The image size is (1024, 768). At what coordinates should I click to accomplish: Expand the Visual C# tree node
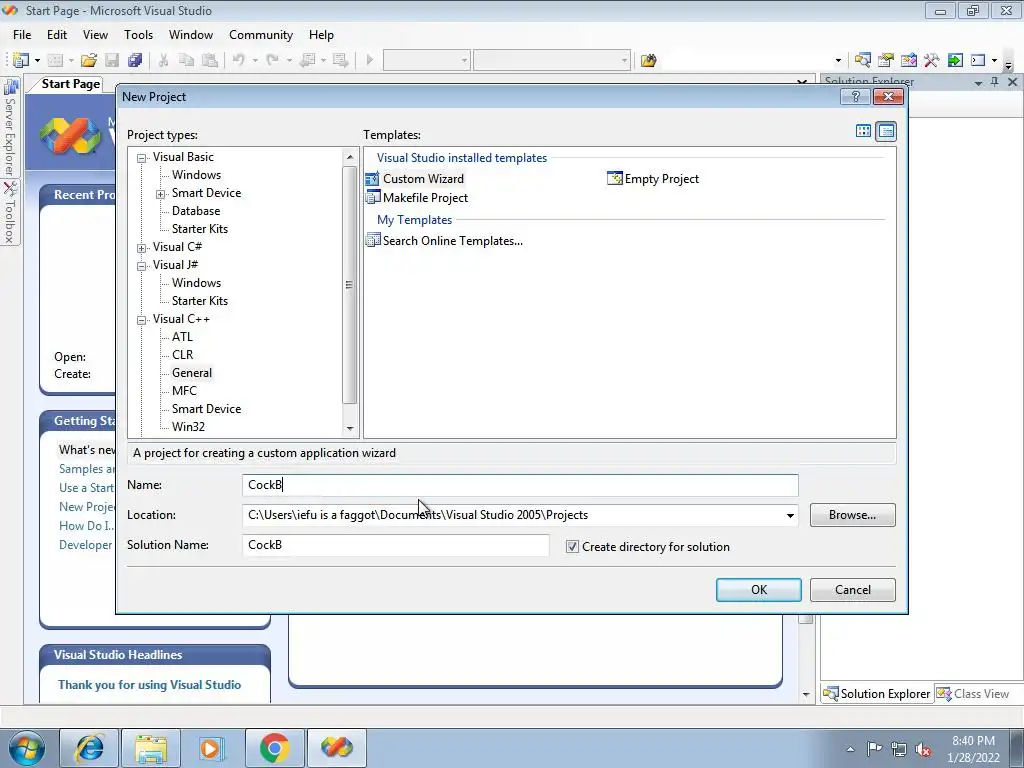click(141, 248)
